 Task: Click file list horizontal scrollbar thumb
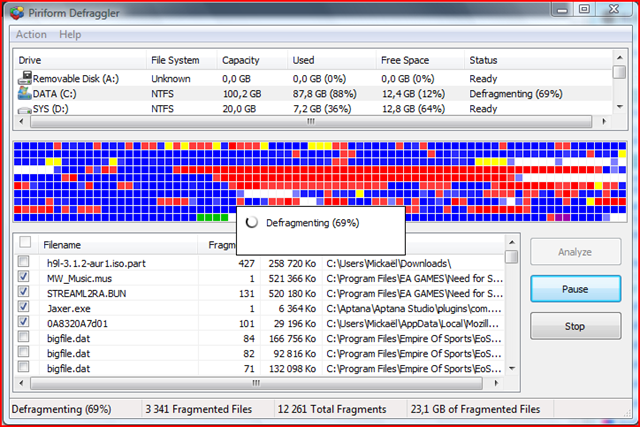(x=256, y=383)
